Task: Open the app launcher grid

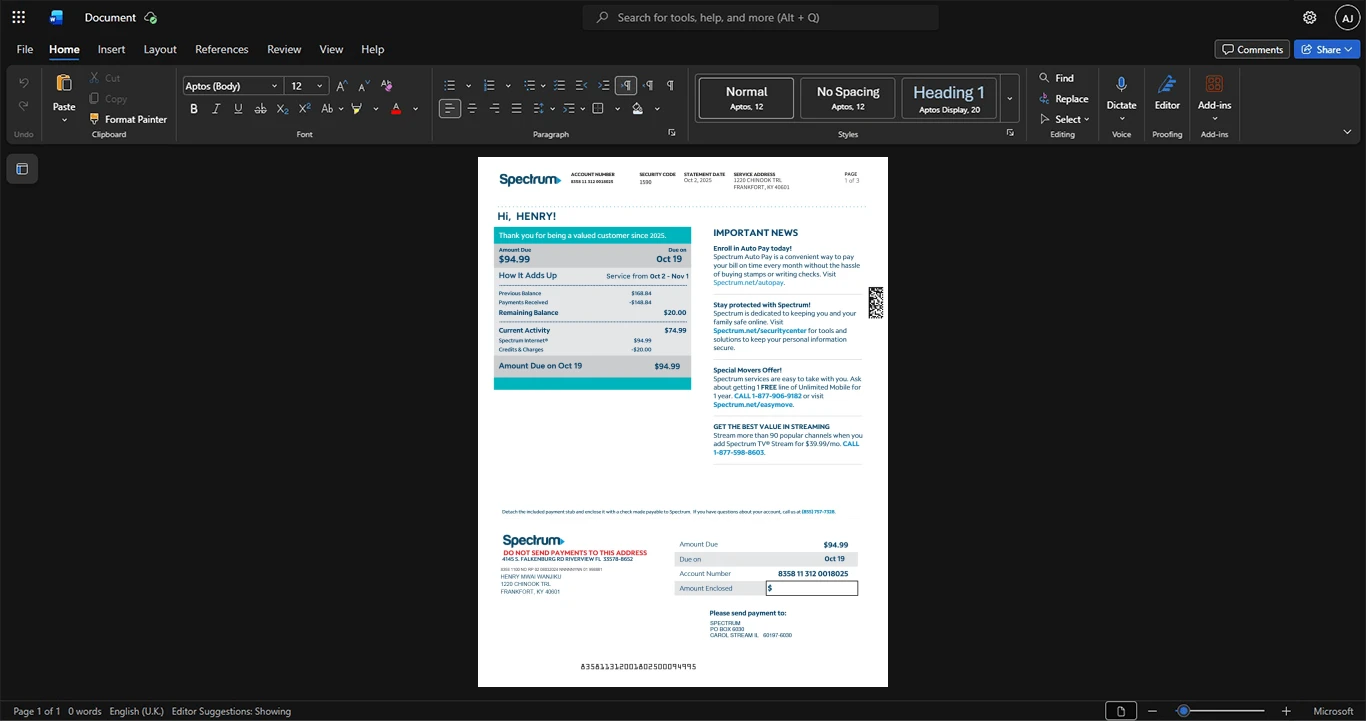Action: pyautogui.click(x=18, y=17)
